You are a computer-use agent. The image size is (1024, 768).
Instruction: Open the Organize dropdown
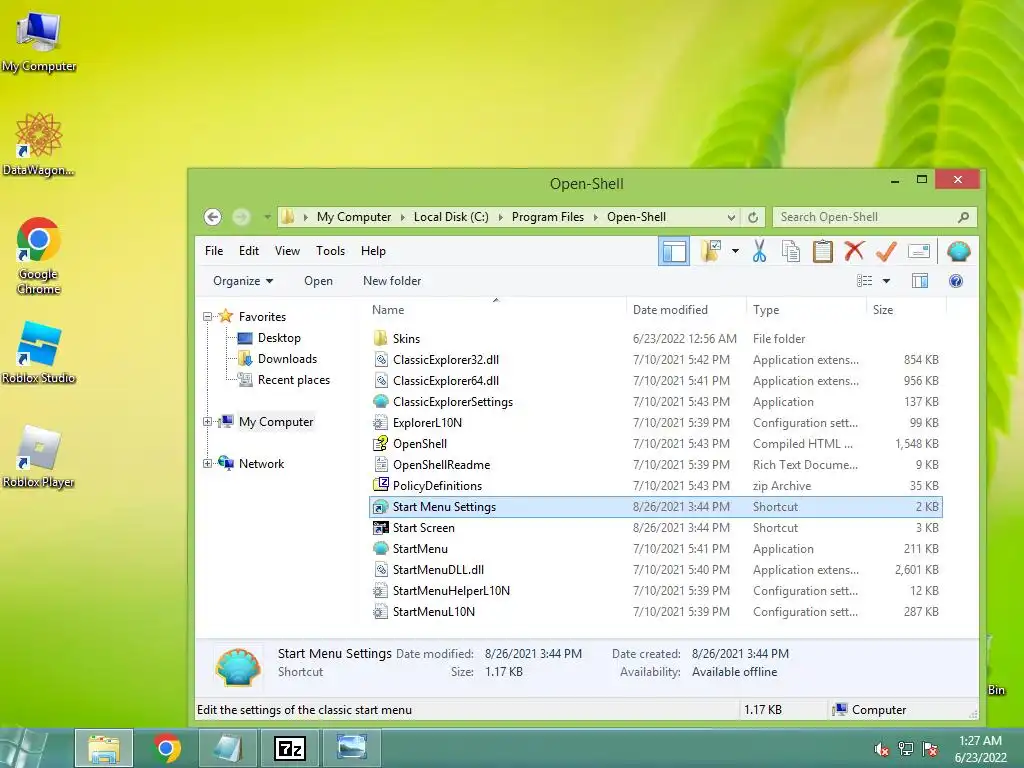point(243,281)
